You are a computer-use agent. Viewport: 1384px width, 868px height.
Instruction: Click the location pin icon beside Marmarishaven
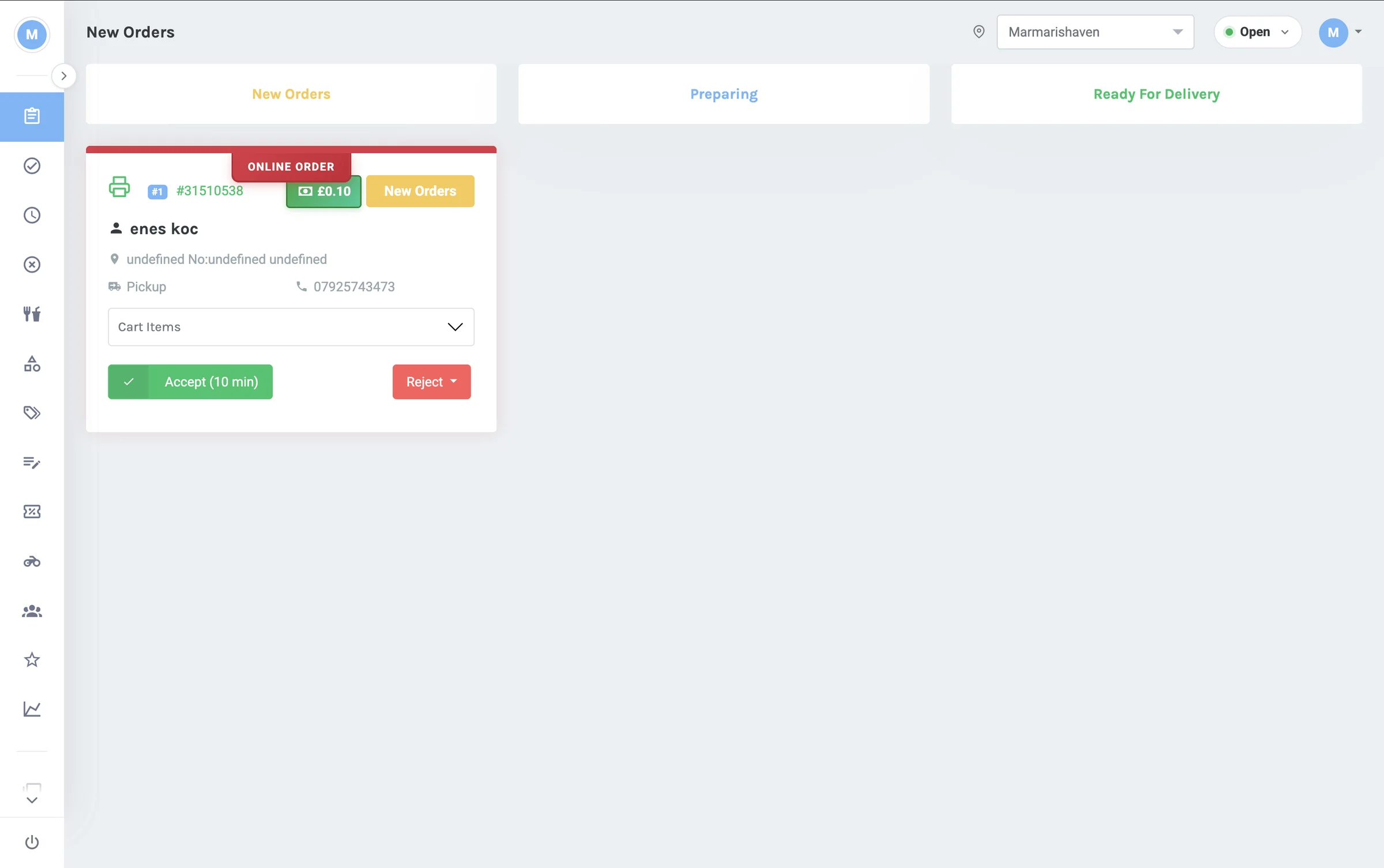tap(979, 32)
